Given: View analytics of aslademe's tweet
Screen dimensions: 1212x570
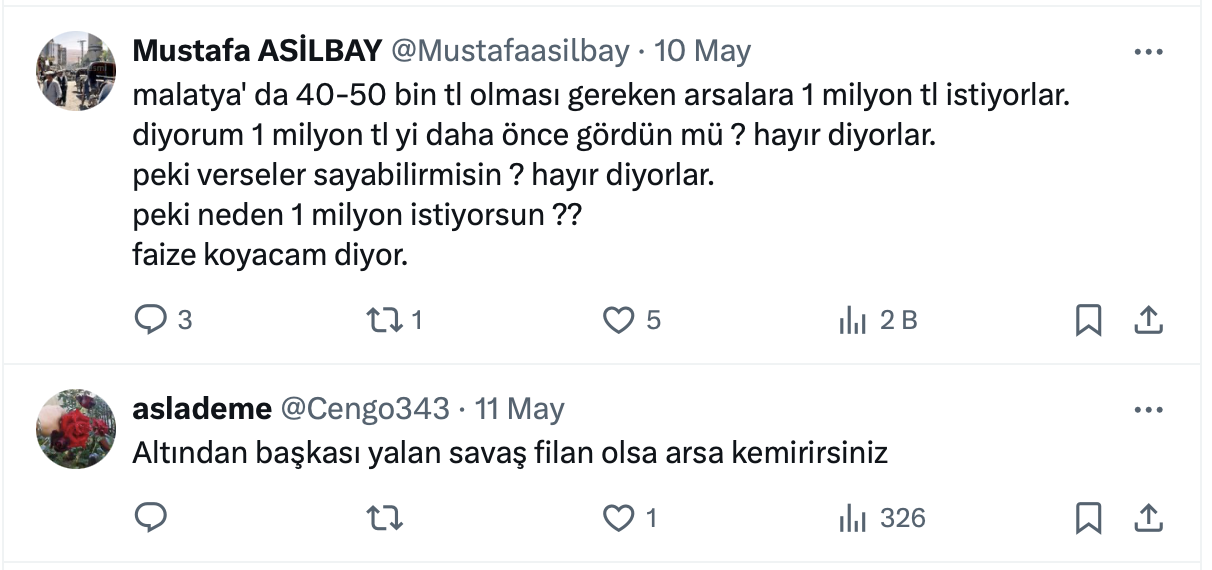Looking at the screenshot, I should [852, 518].
